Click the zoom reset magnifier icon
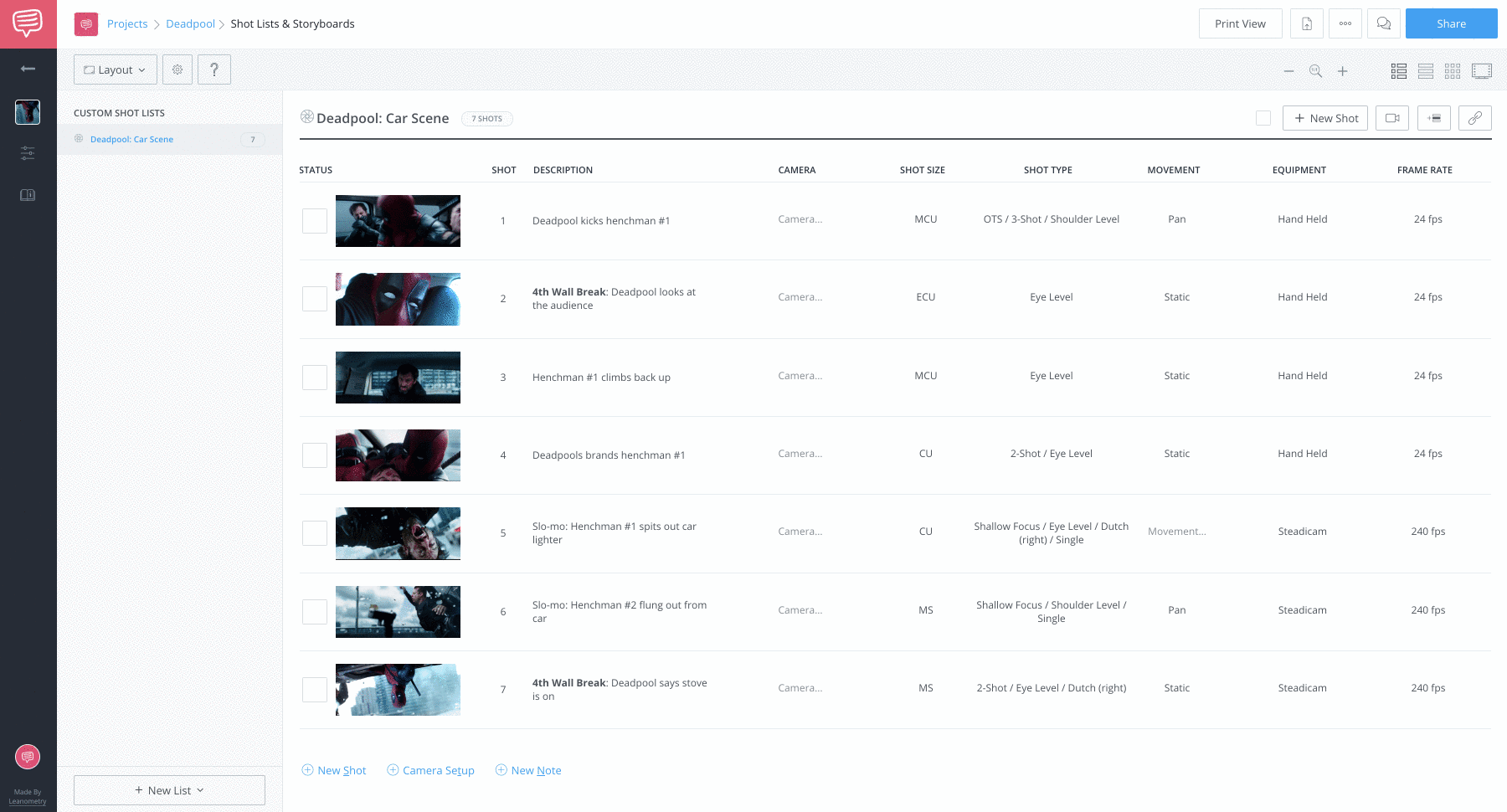Image resolution: width=1507 pixels, height=812 pixels. [1315, 71]
